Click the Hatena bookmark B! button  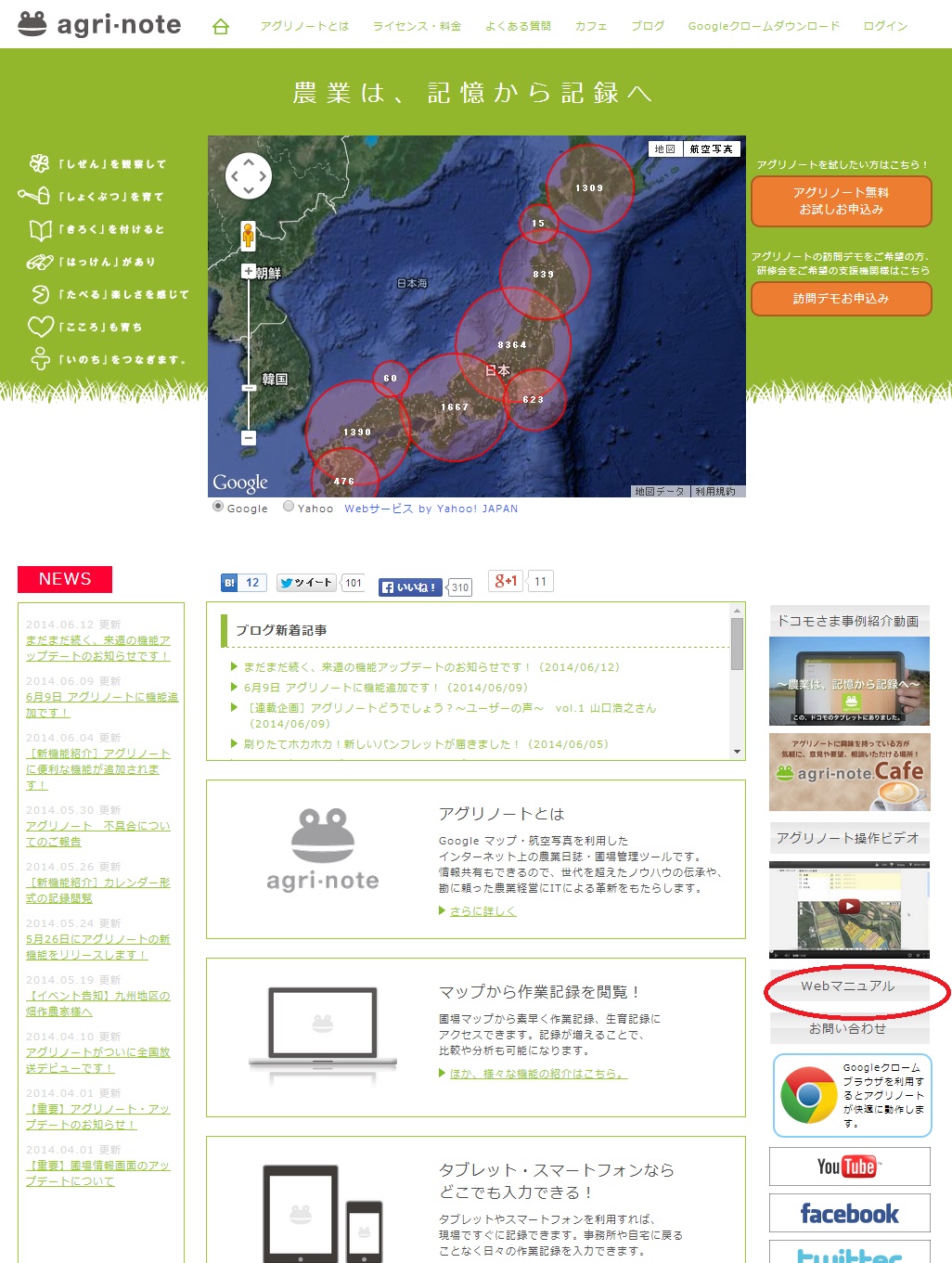pyautogui.click(x=229, y=583)
